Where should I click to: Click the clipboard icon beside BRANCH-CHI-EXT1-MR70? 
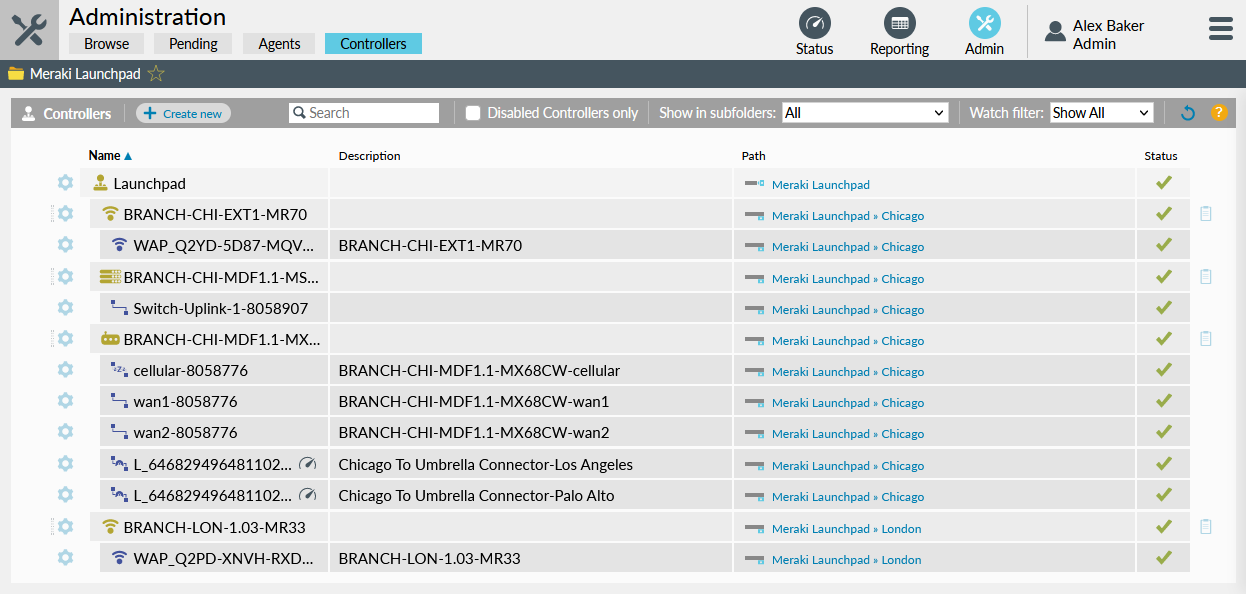coord(1205,213)
